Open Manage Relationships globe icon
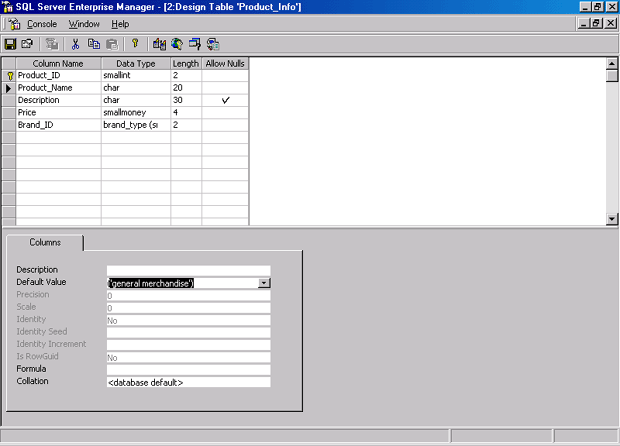 [177, 44]
